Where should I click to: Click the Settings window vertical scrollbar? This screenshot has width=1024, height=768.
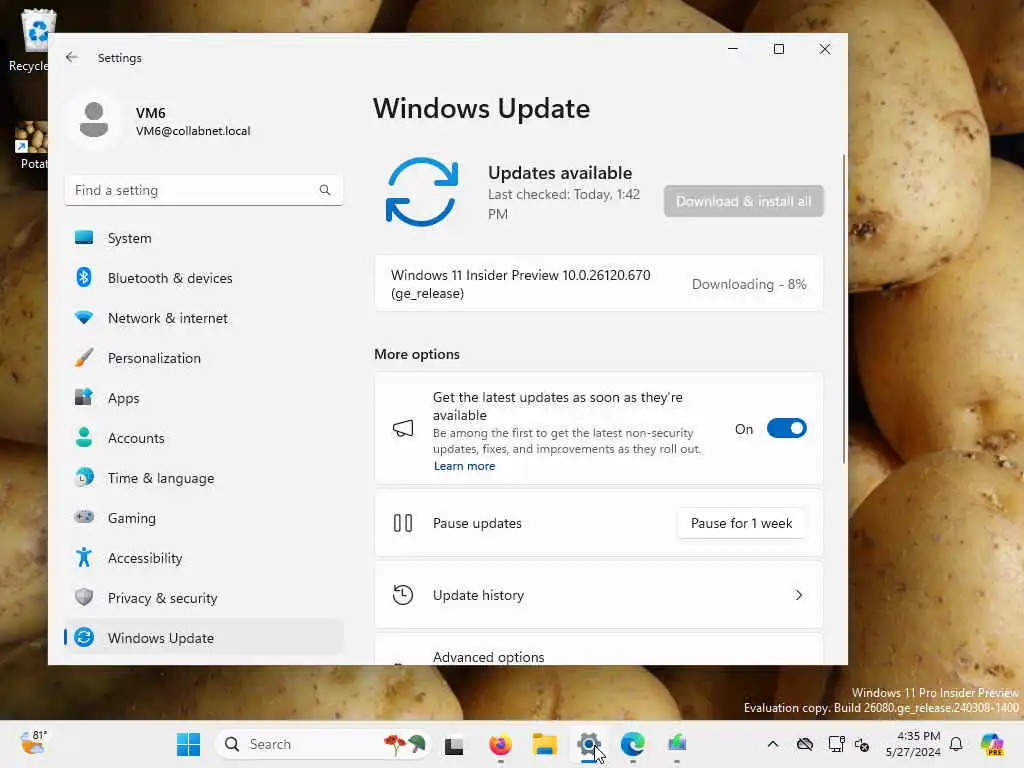pyautogui.click(x=844, y=309)
